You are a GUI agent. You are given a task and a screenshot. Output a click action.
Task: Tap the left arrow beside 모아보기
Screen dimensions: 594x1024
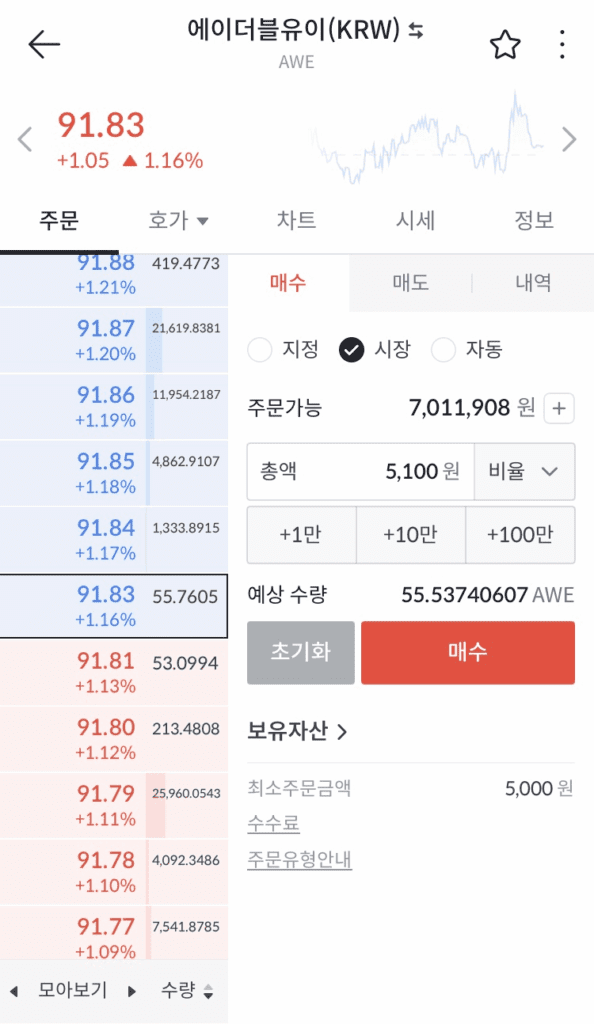tap(14, 991)
